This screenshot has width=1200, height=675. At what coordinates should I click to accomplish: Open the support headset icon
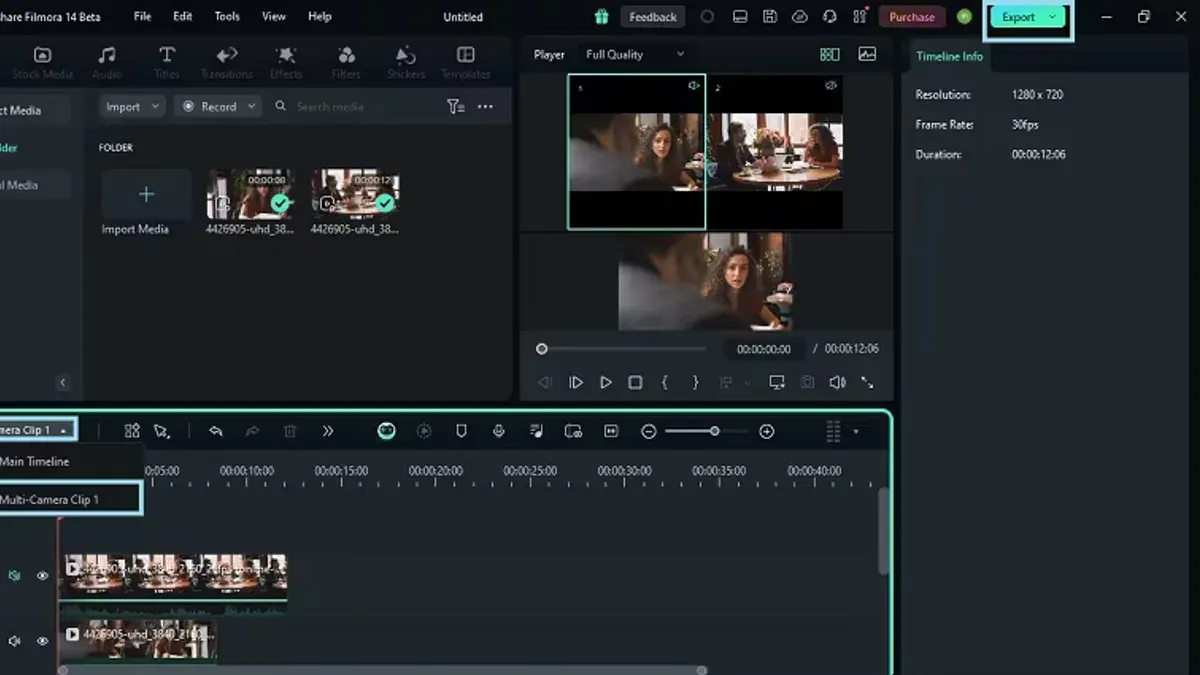coord(829,17)
